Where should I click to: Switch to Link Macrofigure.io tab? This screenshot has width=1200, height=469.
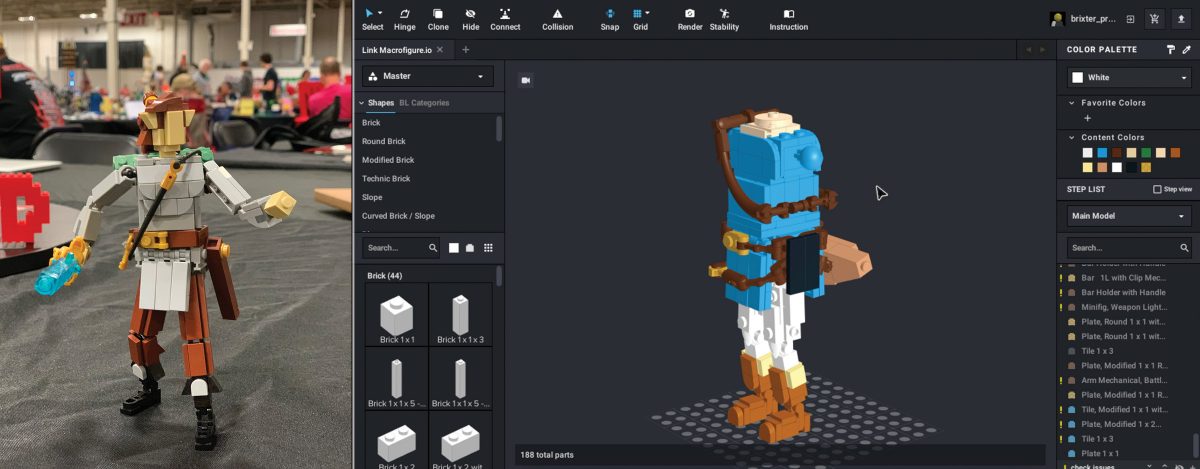(x=397, y=50)
